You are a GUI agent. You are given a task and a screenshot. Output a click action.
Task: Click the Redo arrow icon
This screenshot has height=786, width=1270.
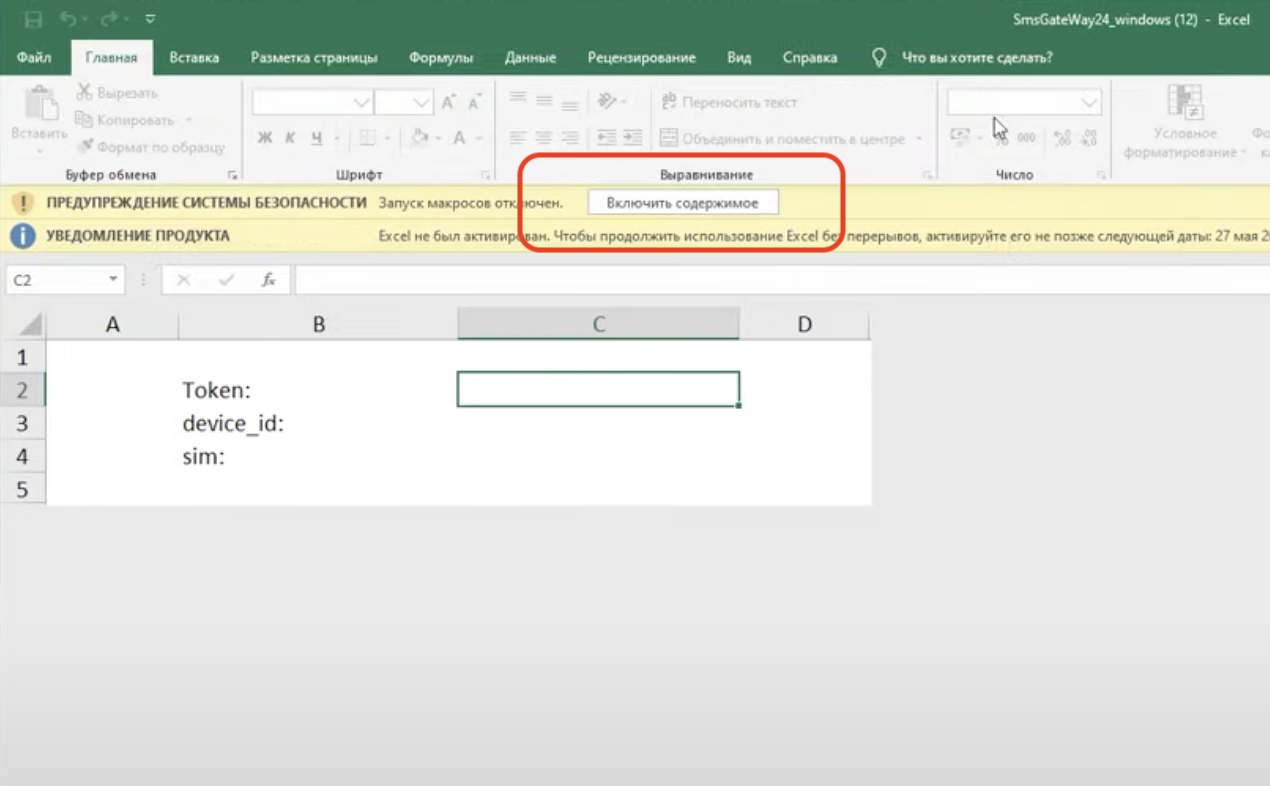tap(108, 19)
